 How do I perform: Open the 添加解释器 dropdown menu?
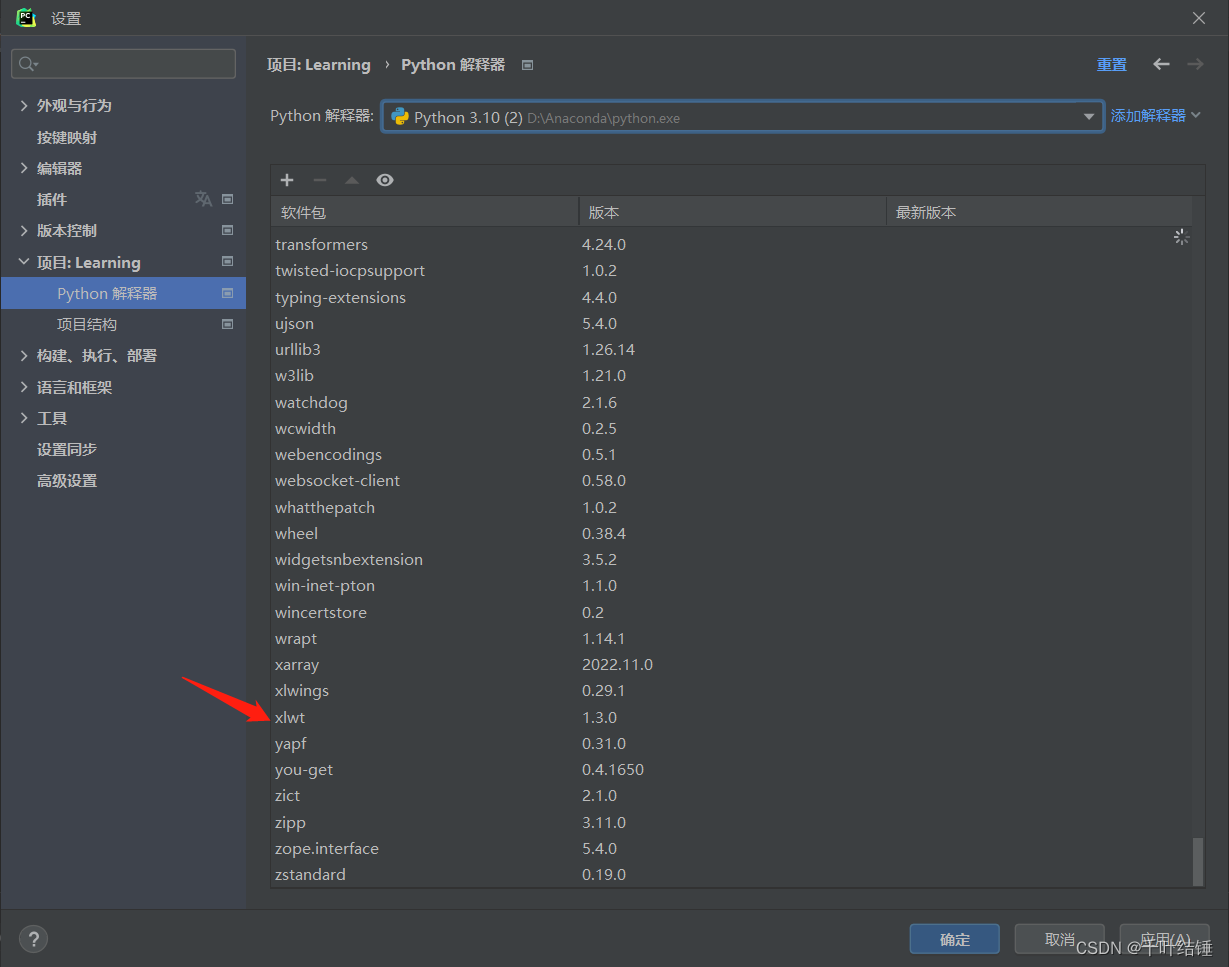1155,115
